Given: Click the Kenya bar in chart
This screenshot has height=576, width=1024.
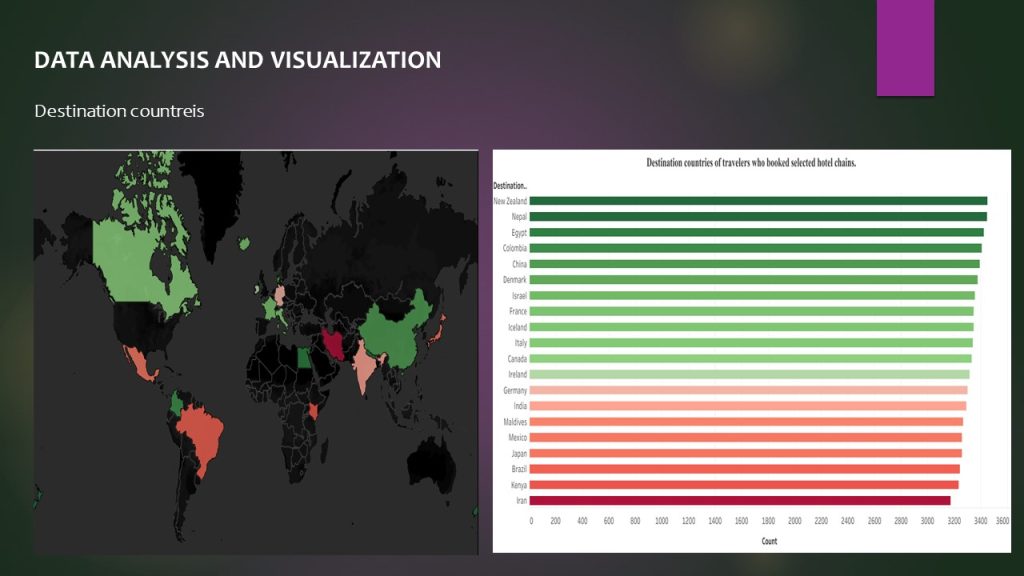Looking at the screenshot, I should click(x=744, y=485).
